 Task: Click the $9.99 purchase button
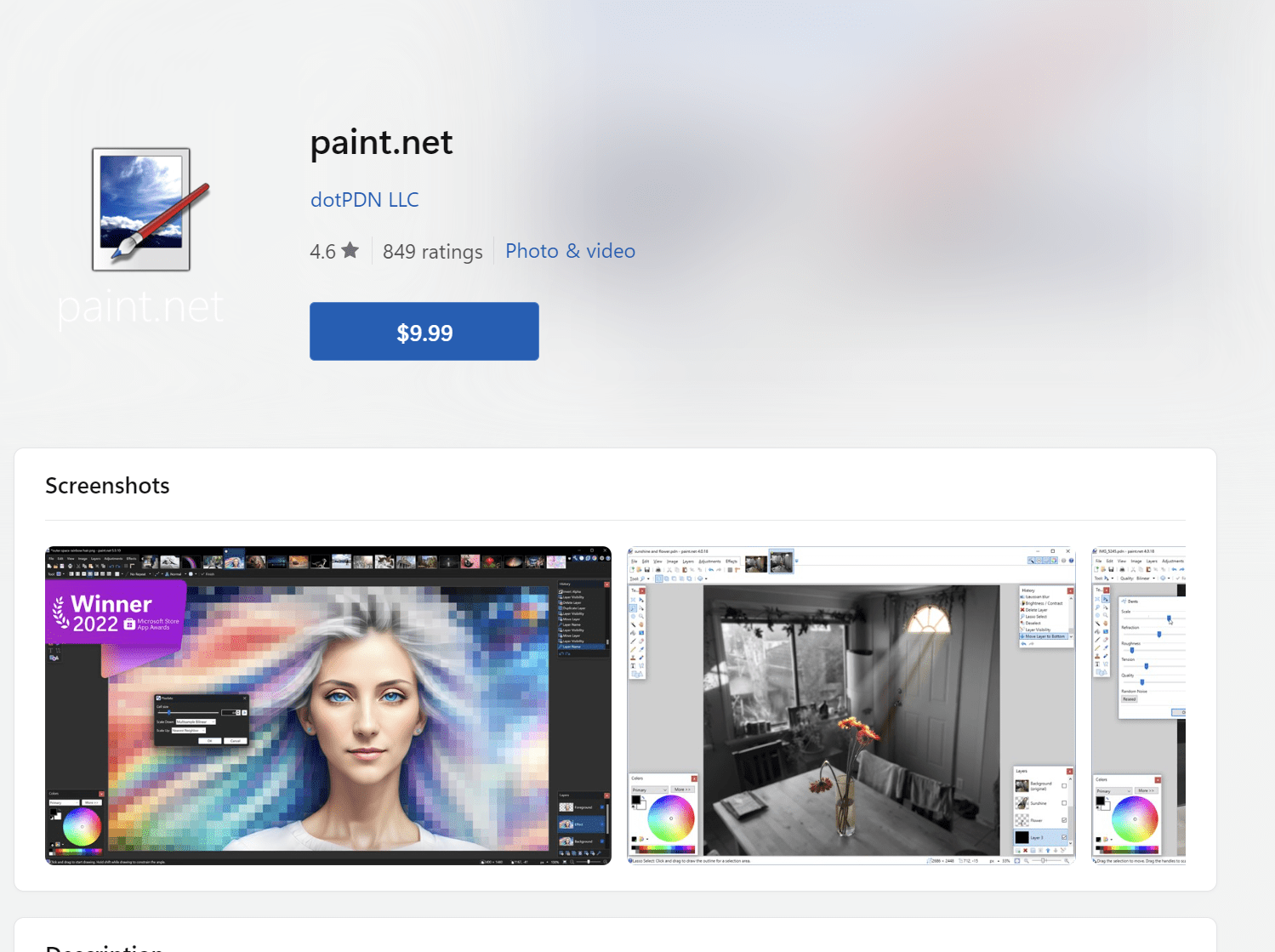[x=424, y=331]
